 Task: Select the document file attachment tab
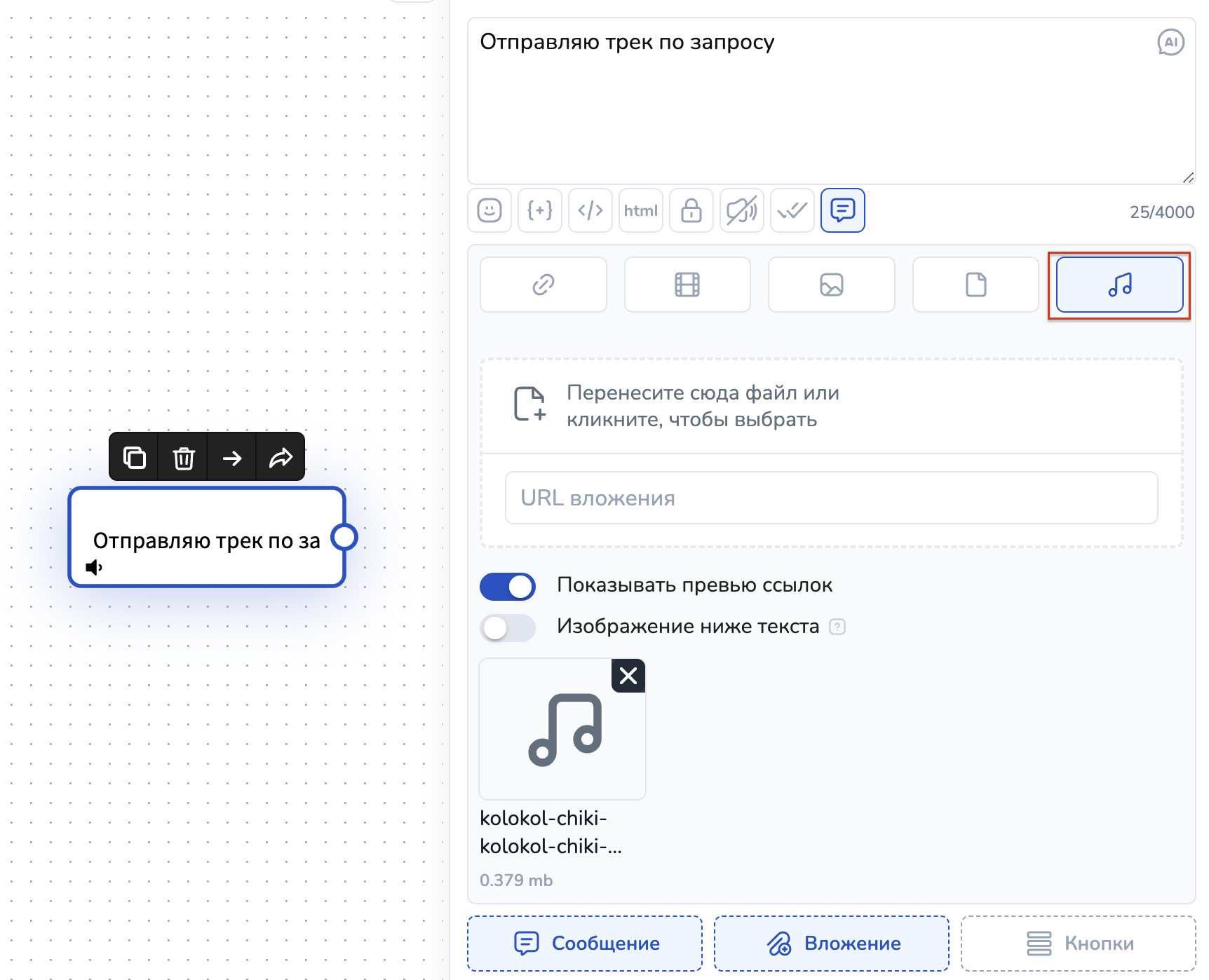pyautogui.click(x=975, y=285)
